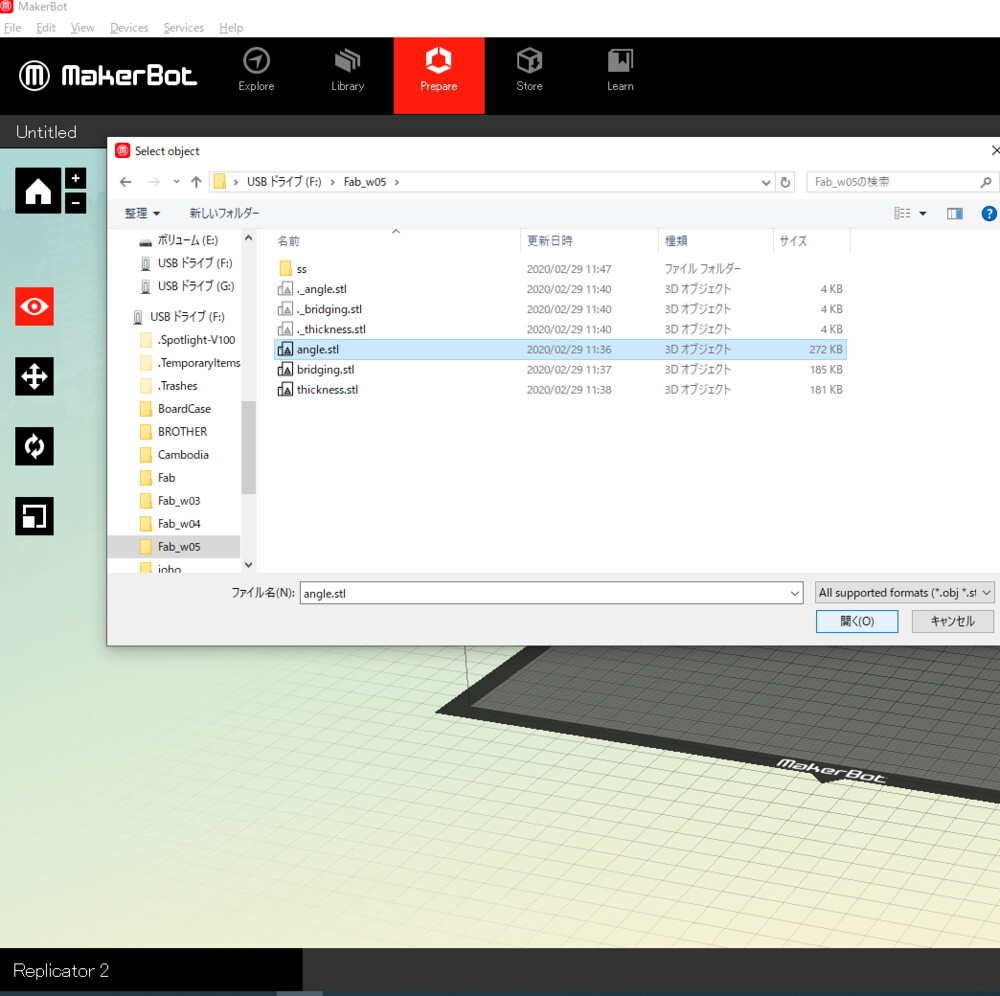Toggle the preview pane icon
This screenshot has width=1000, height=996.
click(x=955, y=214)
